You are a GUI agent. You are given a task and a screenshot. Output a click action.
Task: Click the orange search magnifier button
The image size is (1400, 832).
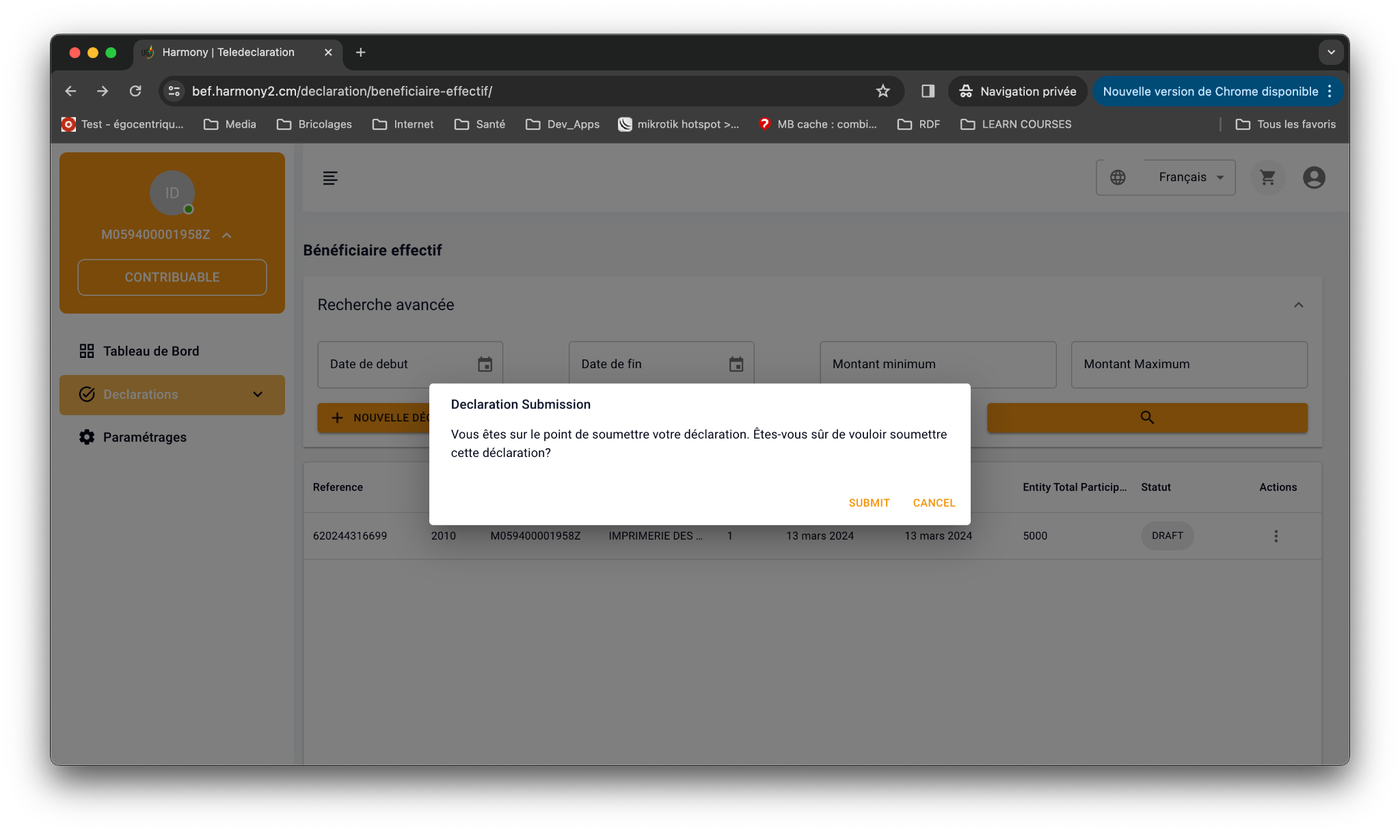tap(1147, 418)
